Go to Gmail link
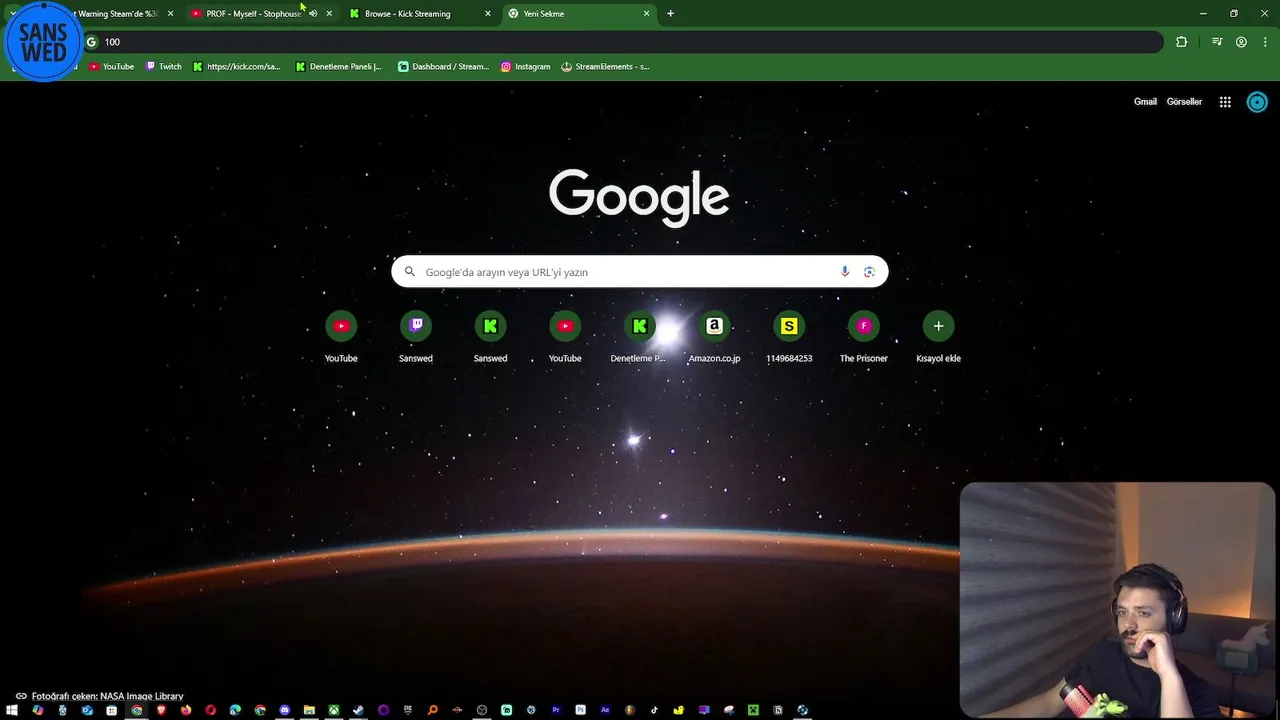1280x720 pixels. [x=1145, y=102]
